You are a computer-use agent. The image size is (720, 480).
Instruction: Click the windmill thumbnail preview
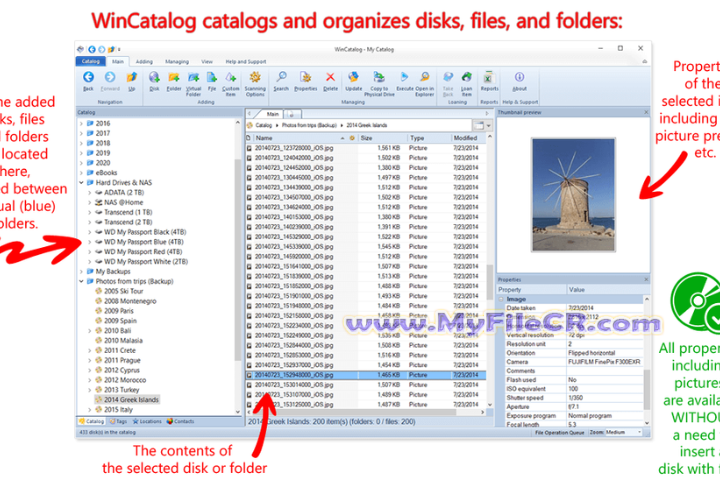point(573,195)
